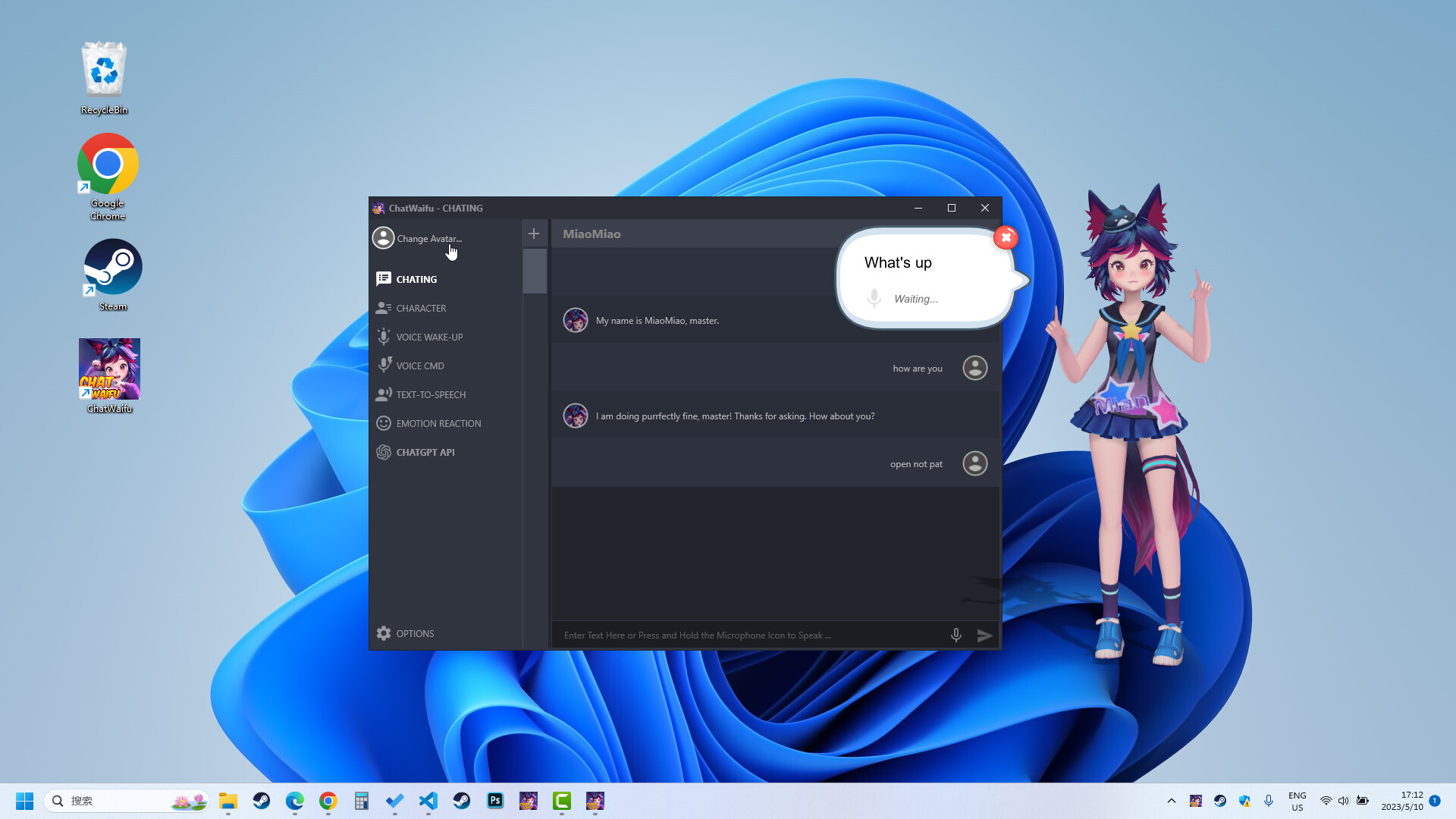Click the ENG US language indicator
The height and width of the screenshot is (819, 1456).
pyautogui.click(x=1297, y=800)
